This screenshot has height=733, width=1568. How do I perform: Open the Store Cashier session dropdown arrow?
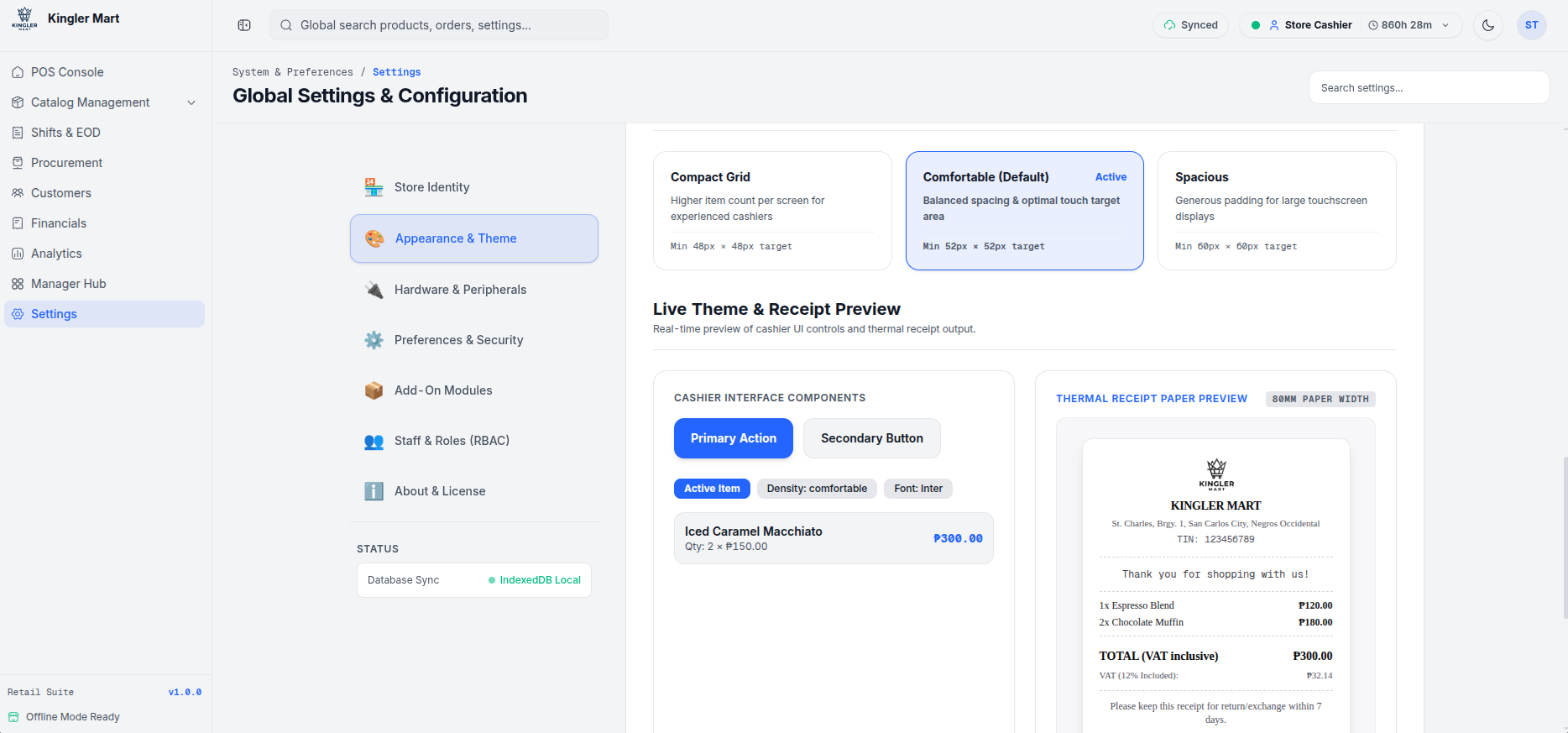(x=1445, y=25)
